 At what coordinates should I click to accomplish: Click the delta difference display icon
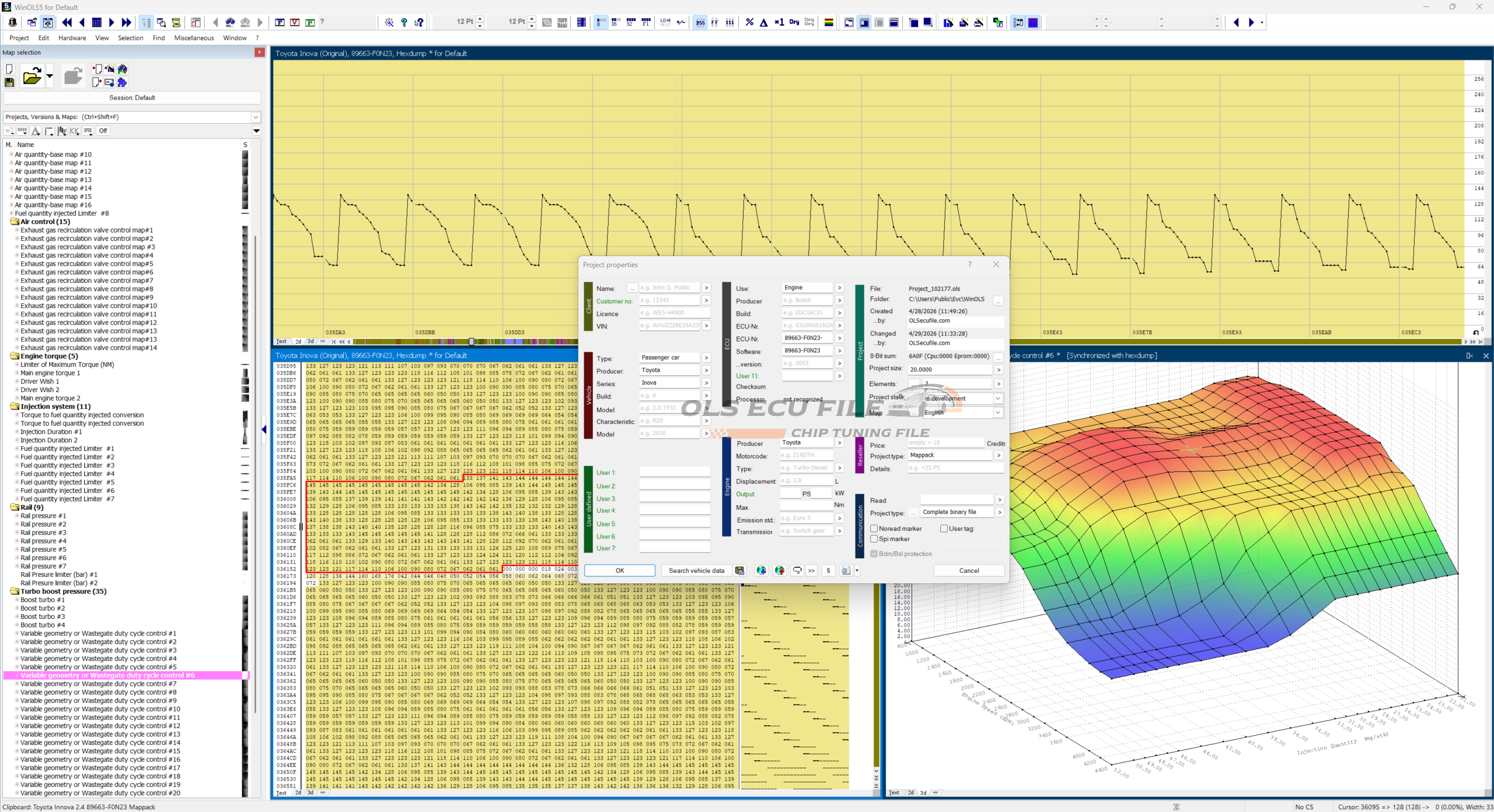(x=763, y=23)
